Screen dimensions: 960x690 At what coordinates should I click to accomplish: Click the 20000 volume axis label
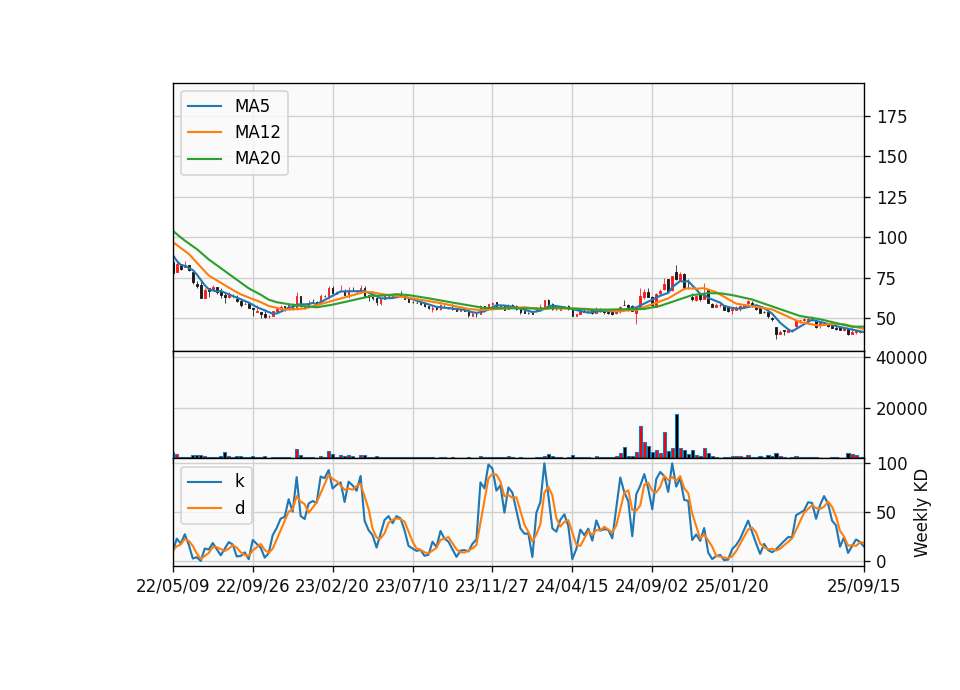pos(902,409)
